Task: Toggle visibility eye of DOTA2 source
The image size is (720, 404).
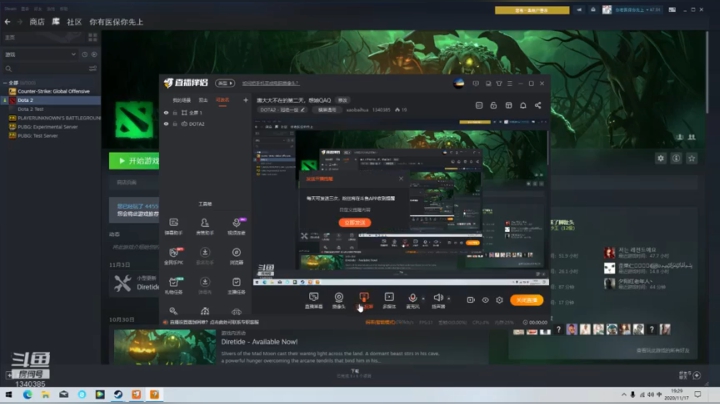Action: 166,124
